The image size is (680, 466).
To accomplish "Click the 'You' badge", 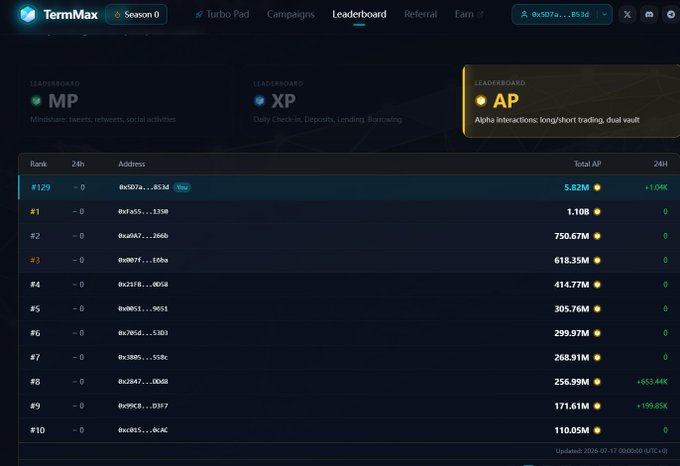I will (182, 187).
